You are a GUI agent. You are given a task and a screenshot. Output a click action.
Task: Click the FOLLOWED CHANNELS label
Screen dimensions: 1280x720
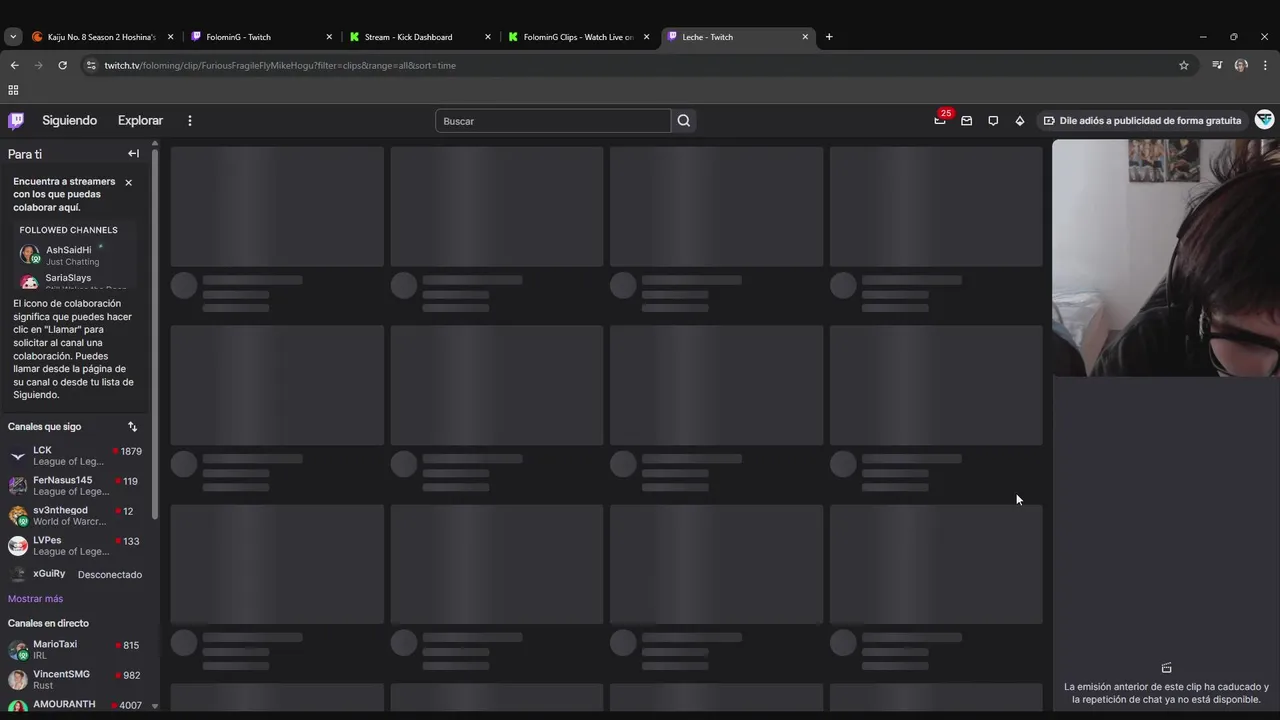(68, 230)
